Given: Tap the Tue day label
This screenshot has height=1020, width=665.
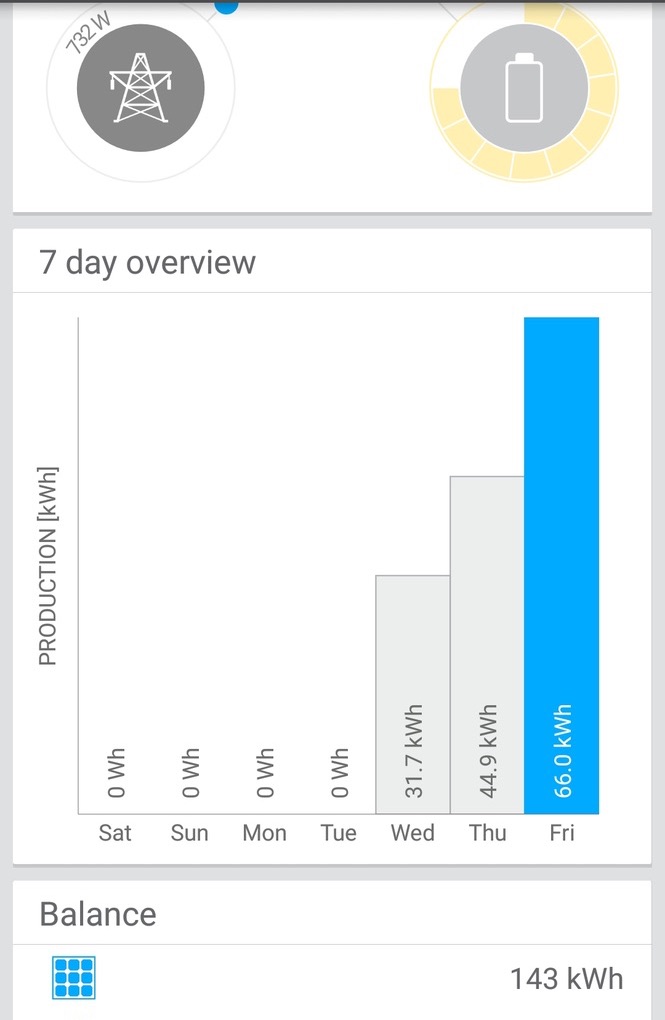Looking at the screenshot, I should [338, 833].
